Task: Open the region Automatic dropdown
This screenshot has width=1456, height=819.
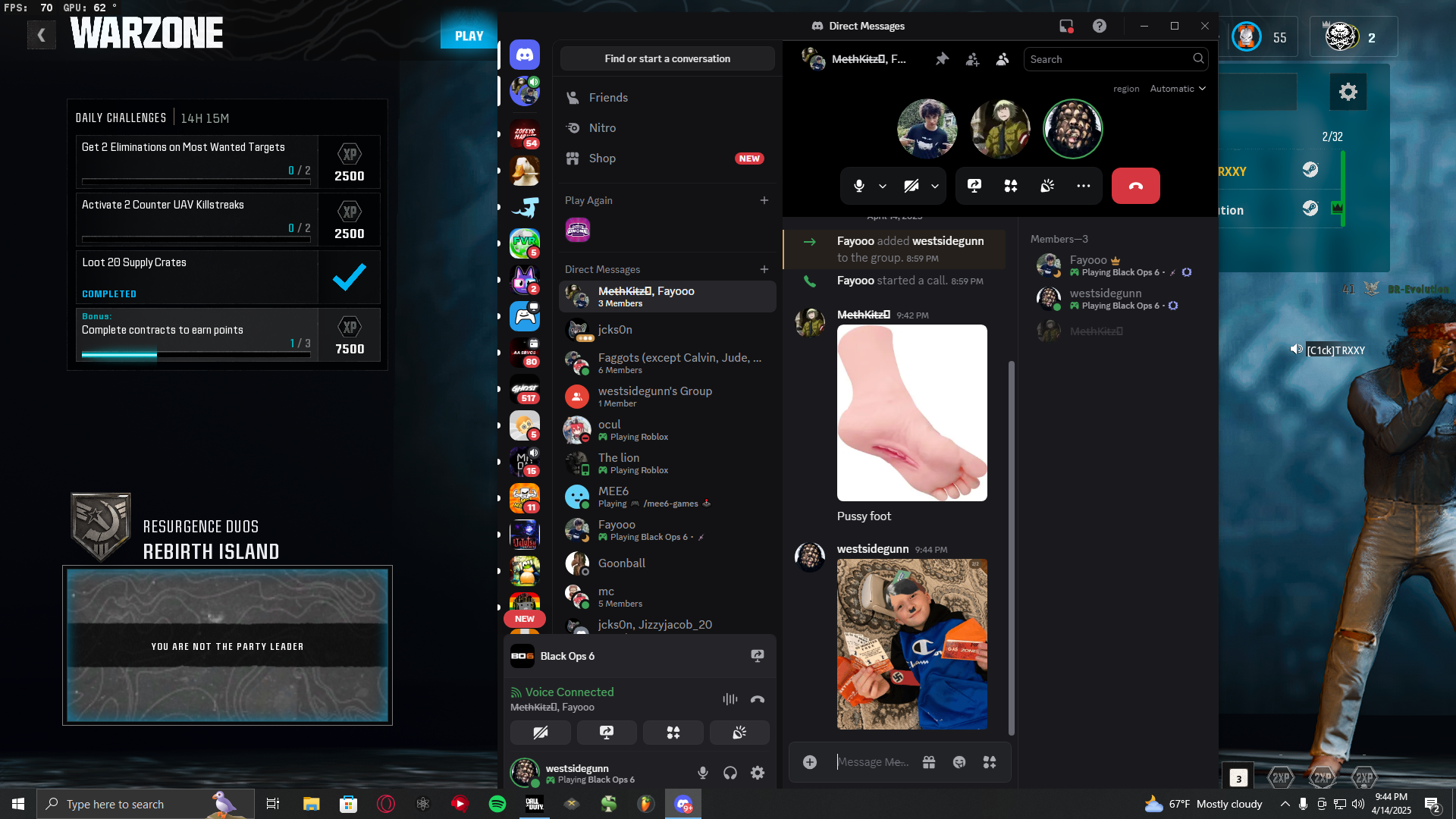Action: coord(1178,89)
